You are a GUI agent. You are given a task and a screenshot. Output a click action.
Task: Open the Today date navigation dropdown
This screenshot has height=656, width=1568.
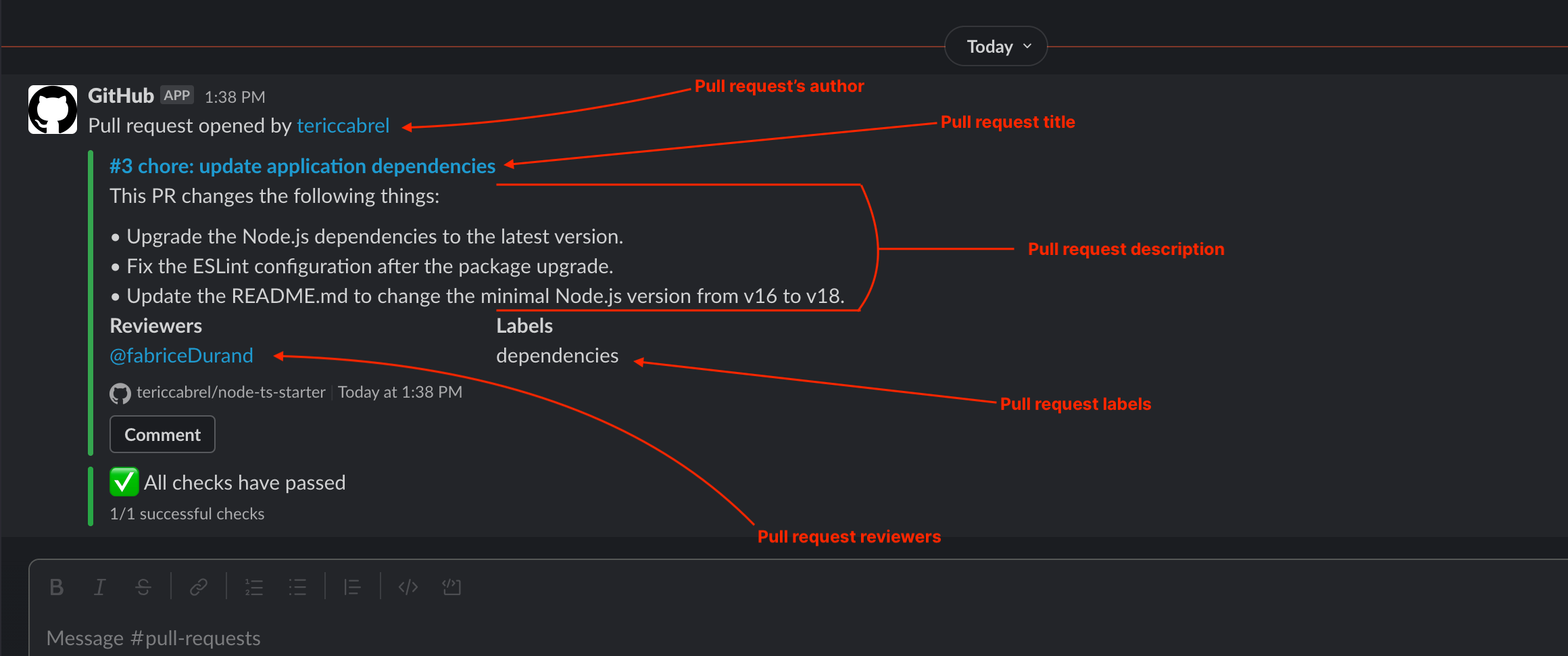[995, 46]
